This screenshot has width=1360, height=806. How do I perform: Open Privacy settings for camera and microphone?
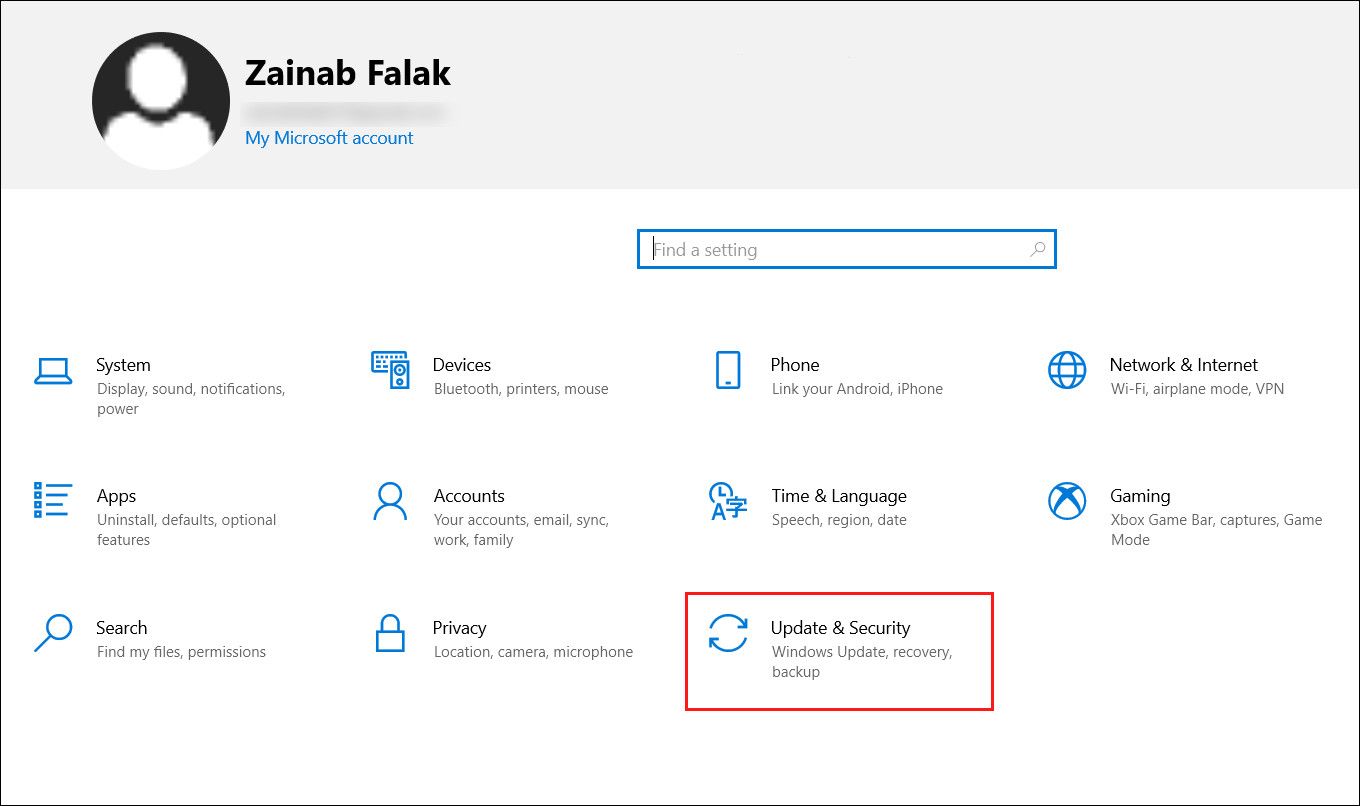point(460,628)
